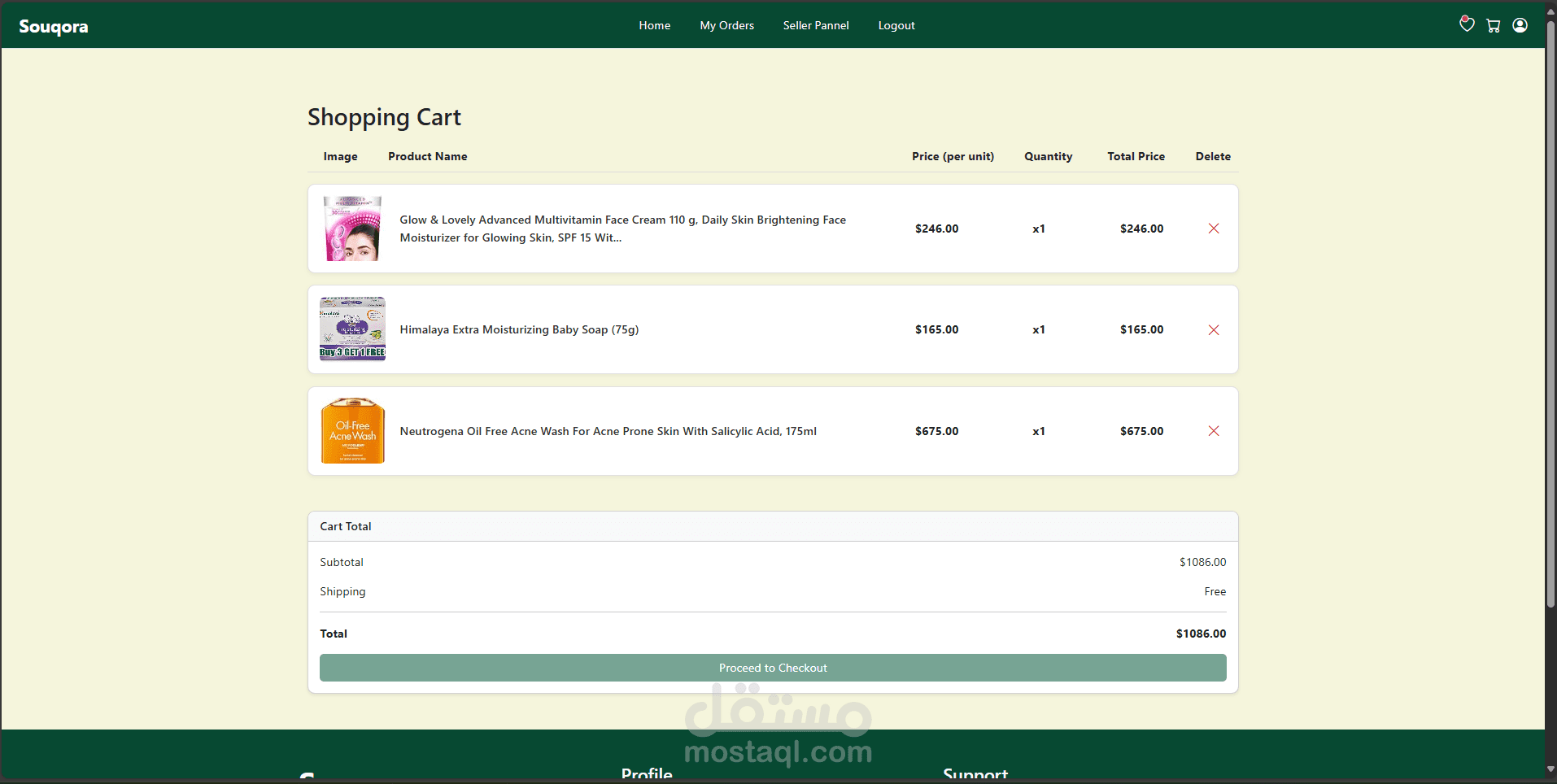Click the Price (per unit) column header
This screenshot has height=784, width=1557.
(x=953, y=156)
